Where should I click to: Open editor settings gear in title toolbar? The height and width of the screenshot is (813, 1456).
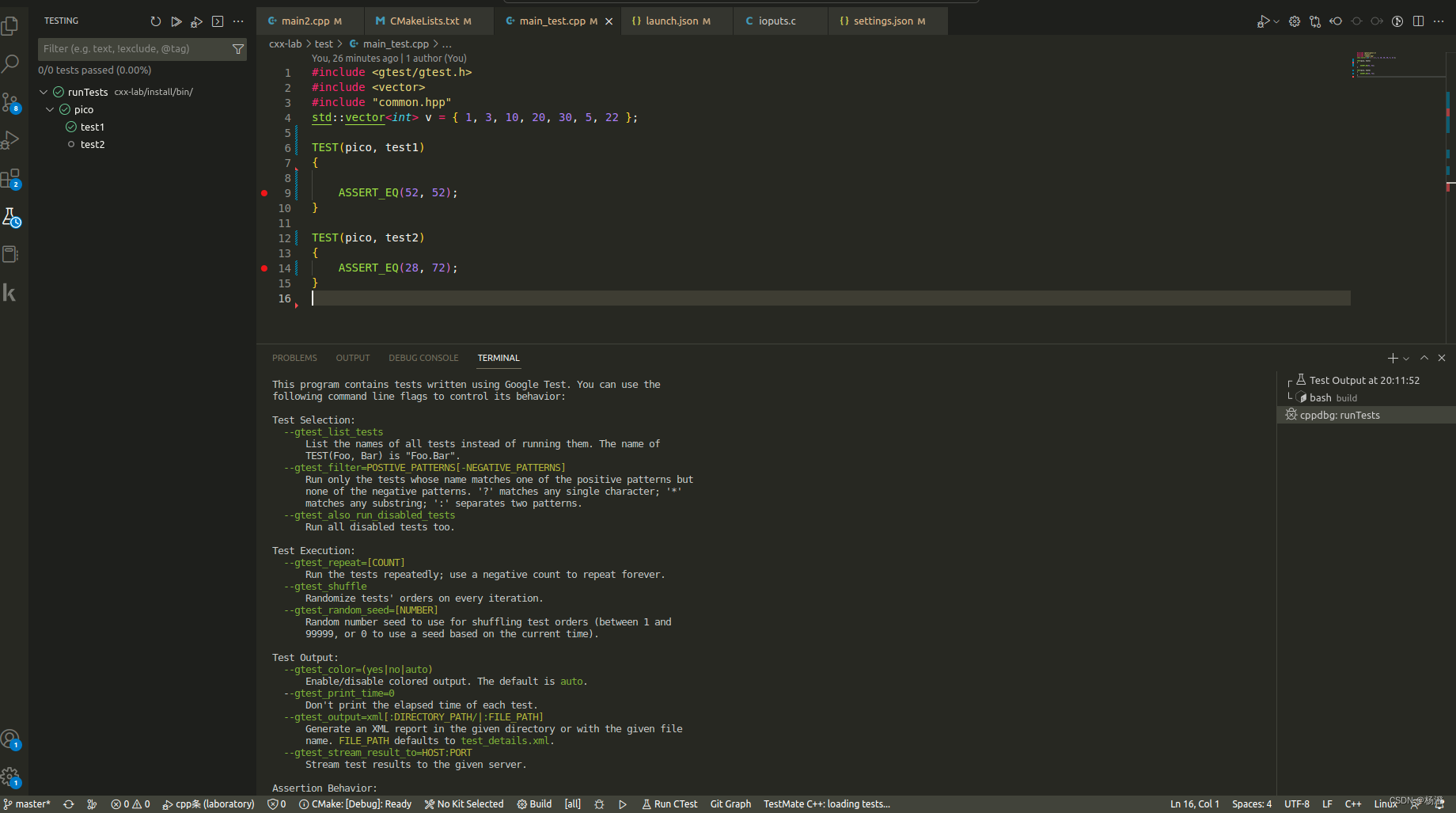1295,21
